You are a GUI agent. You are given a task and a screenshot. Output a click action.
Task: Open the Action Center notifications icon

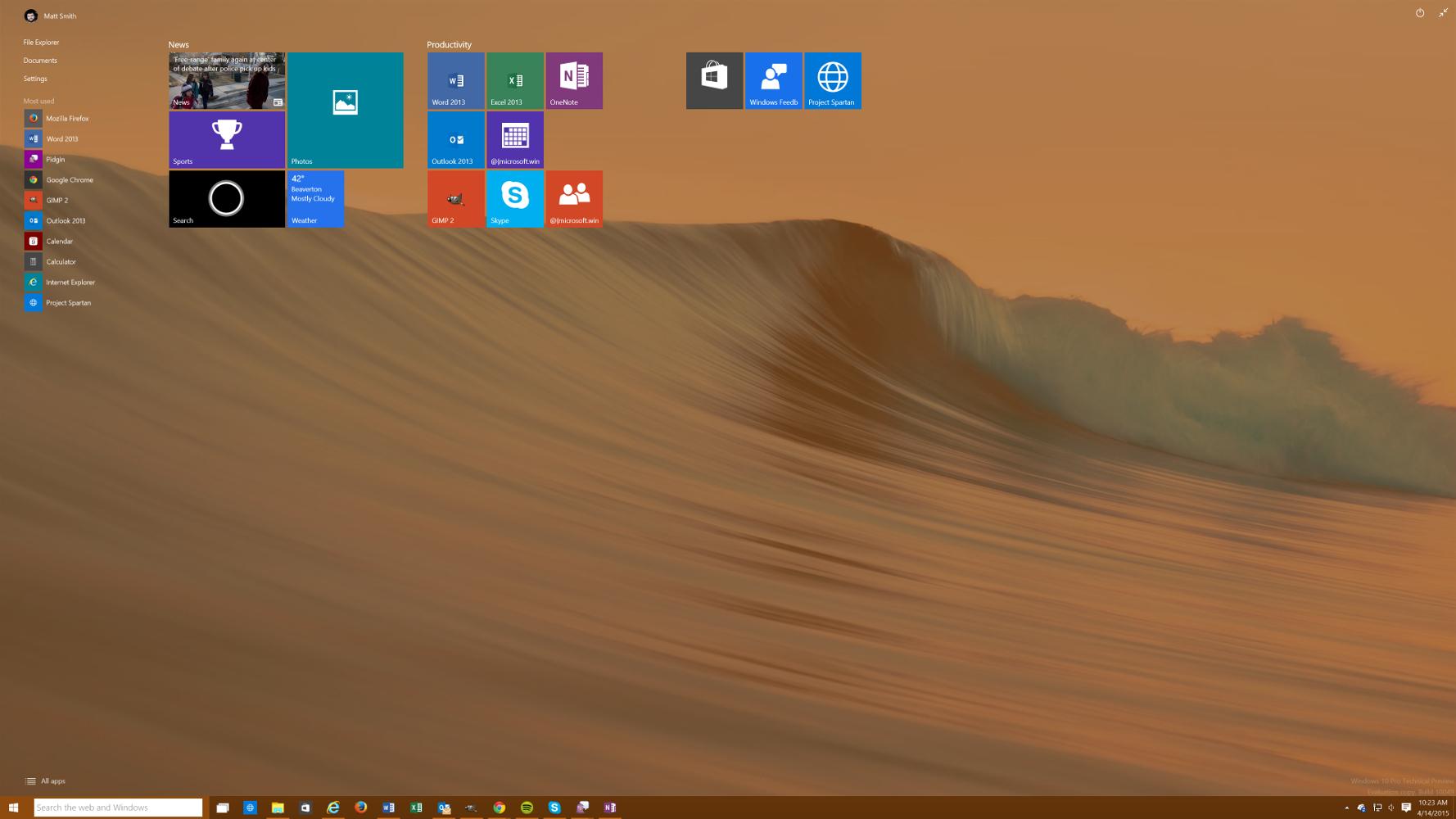tap(1406, 808)
